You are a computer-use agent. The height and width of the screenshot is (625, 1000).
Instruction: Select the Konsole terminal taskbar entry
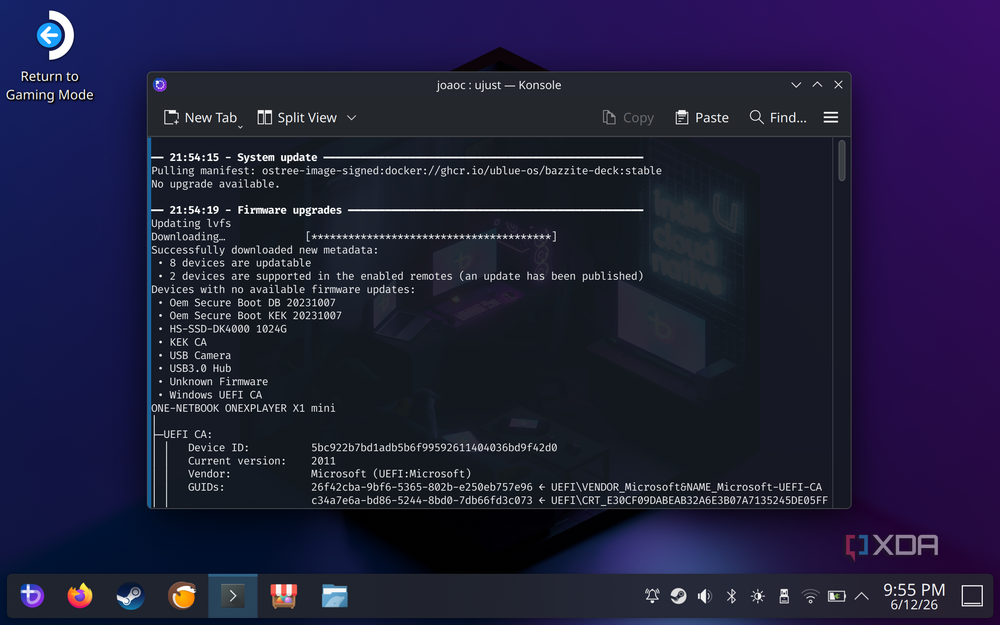coord(233,596)
